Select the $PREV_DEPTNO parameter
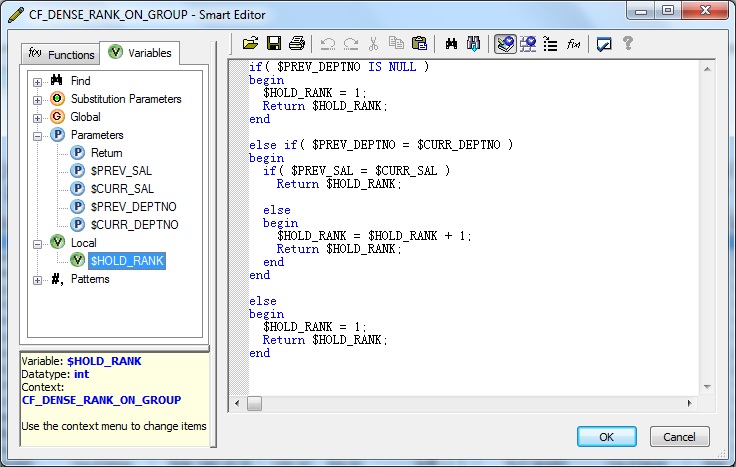The image size is (736, 467). click(133, 207)
